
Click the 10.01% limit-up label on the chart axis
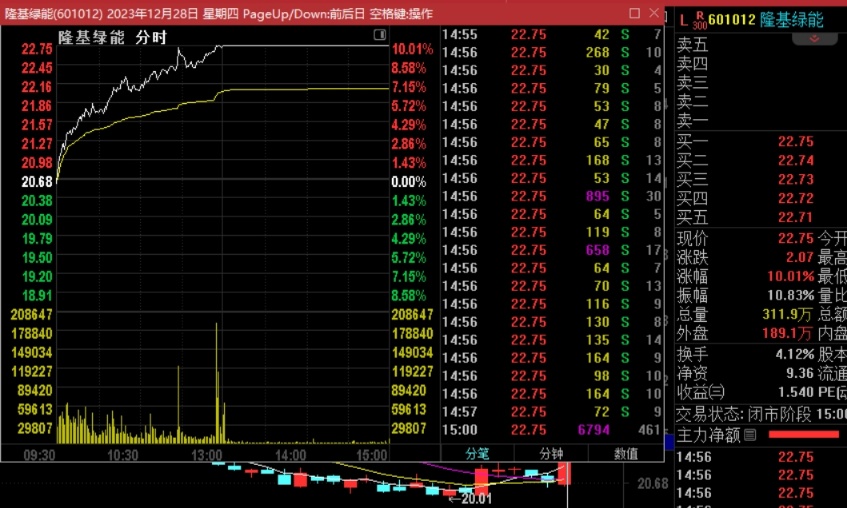[412, 49]
